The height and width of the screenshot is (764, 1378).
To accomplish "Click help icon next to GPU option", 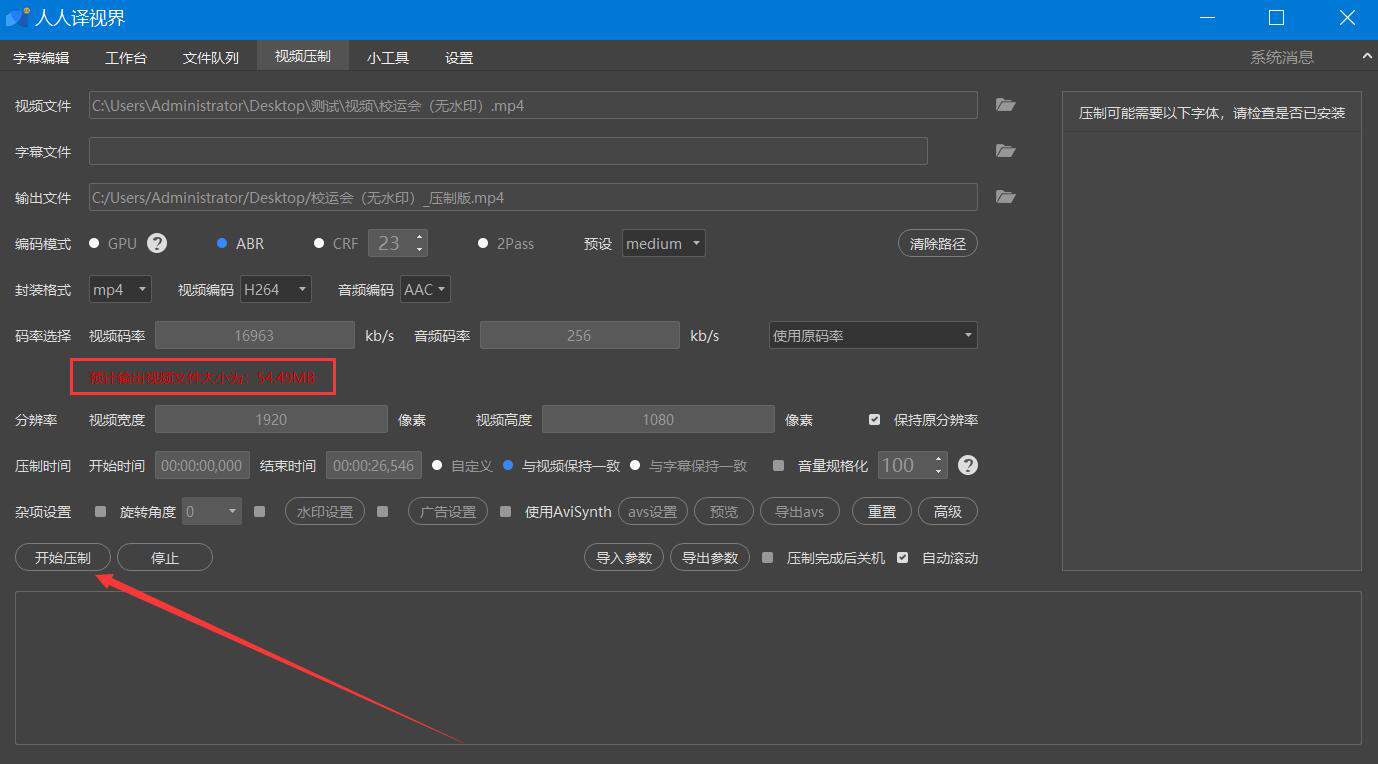I will click(x=157, y=243).
